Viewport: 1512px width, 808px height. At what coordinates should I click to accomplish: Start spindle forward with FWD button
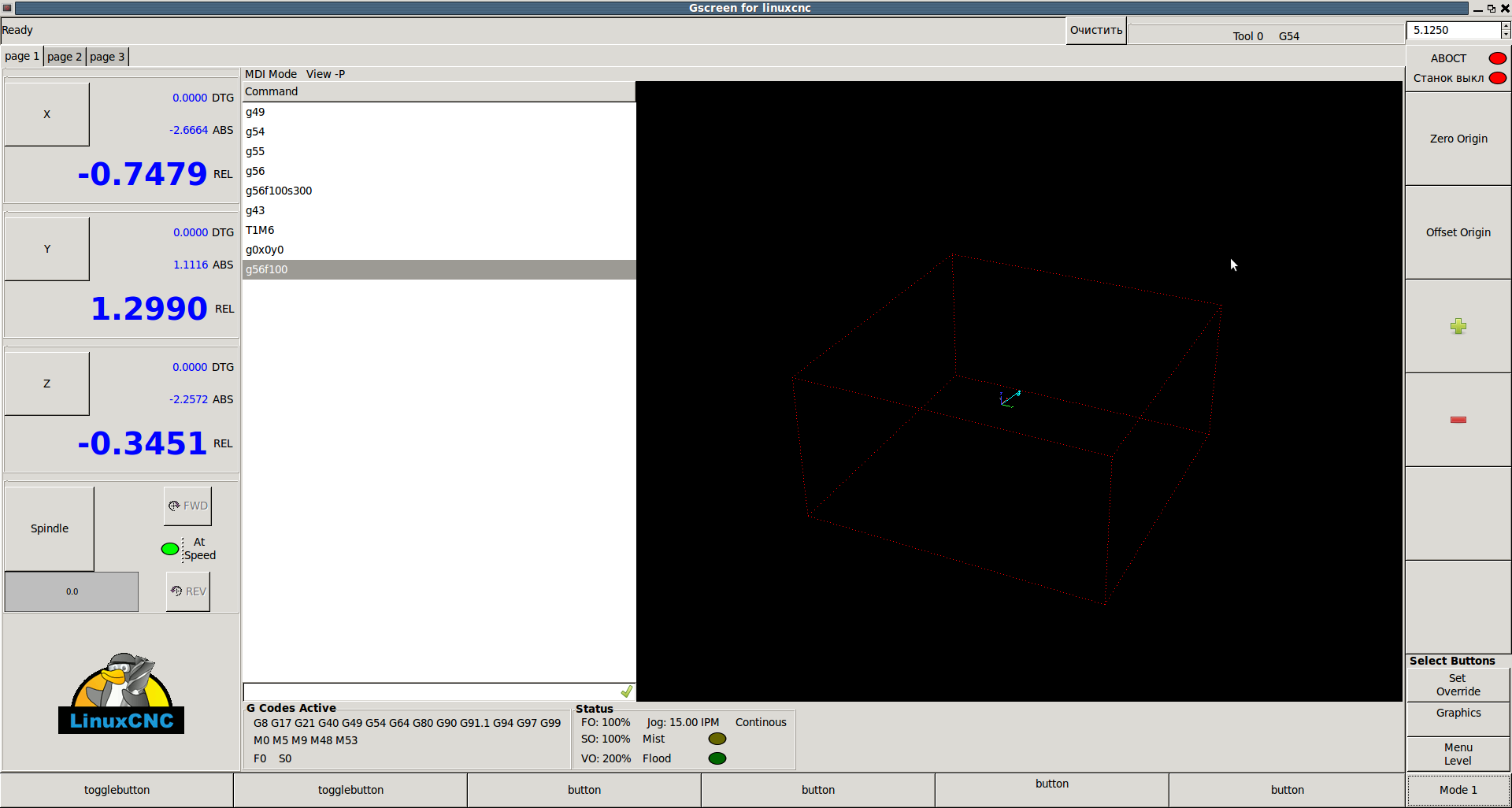point(187,506)
